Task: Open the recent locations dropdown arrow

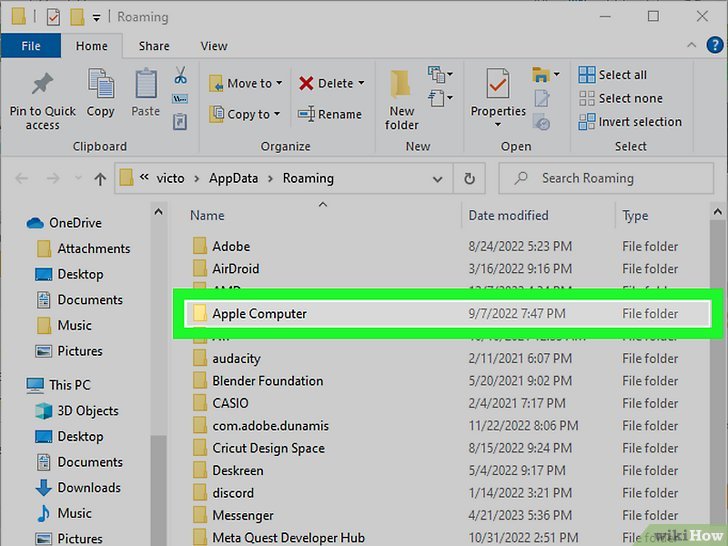Action: pos(78,178)
